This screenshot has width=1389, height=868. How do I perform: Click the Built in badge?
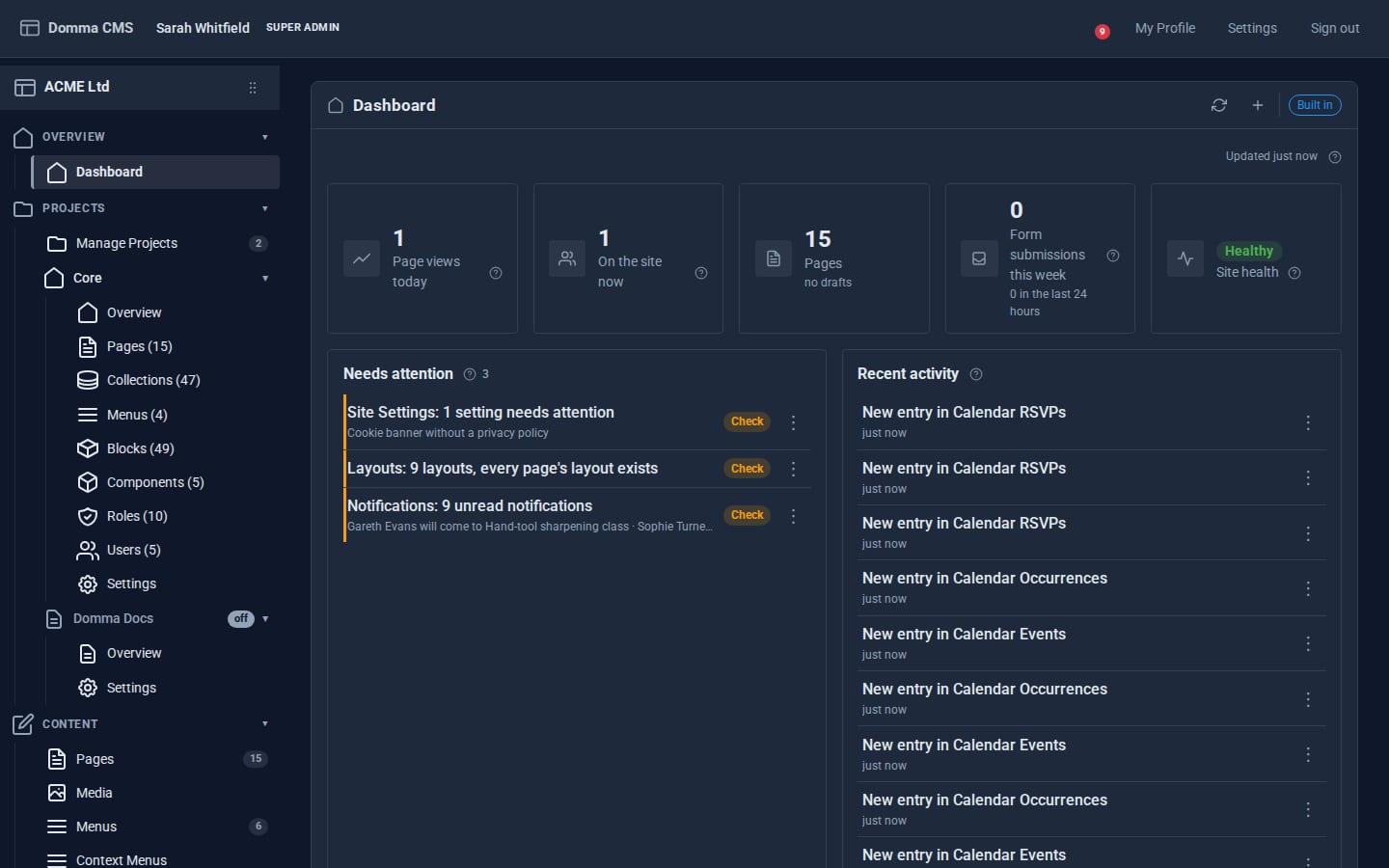click(1315, 105)
